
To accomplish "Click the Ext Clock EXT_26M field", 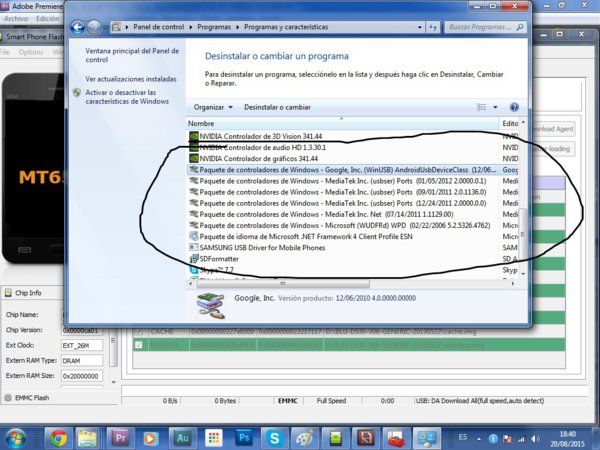I will click(82, 345).
